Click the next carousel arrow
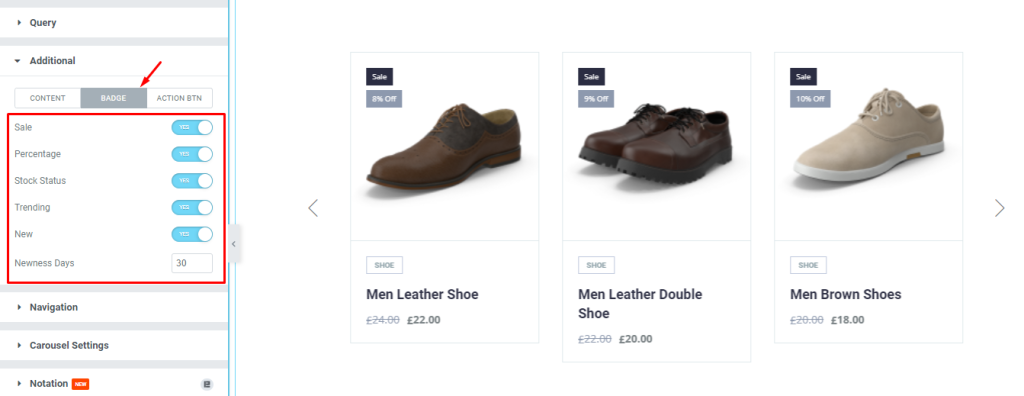 point(999,208)
